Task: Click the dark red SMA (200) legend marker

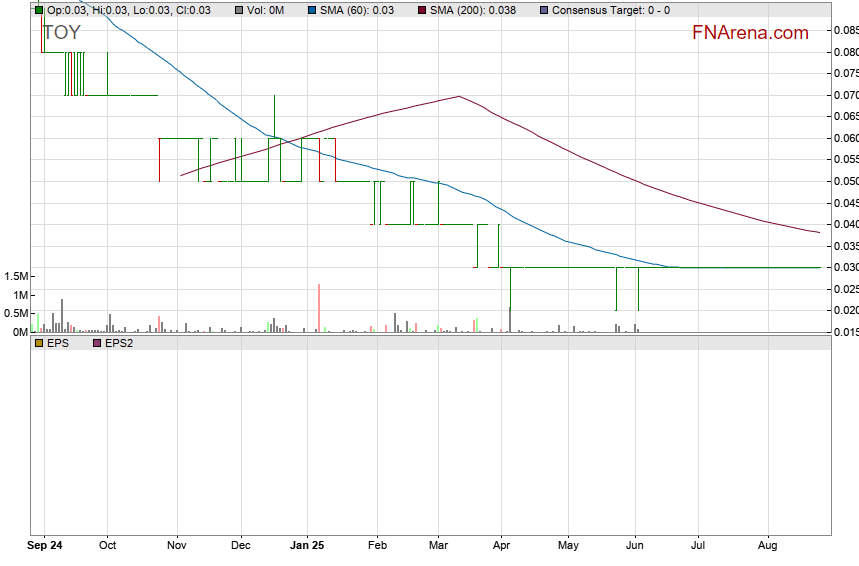Action: click(x=422, y=10)
